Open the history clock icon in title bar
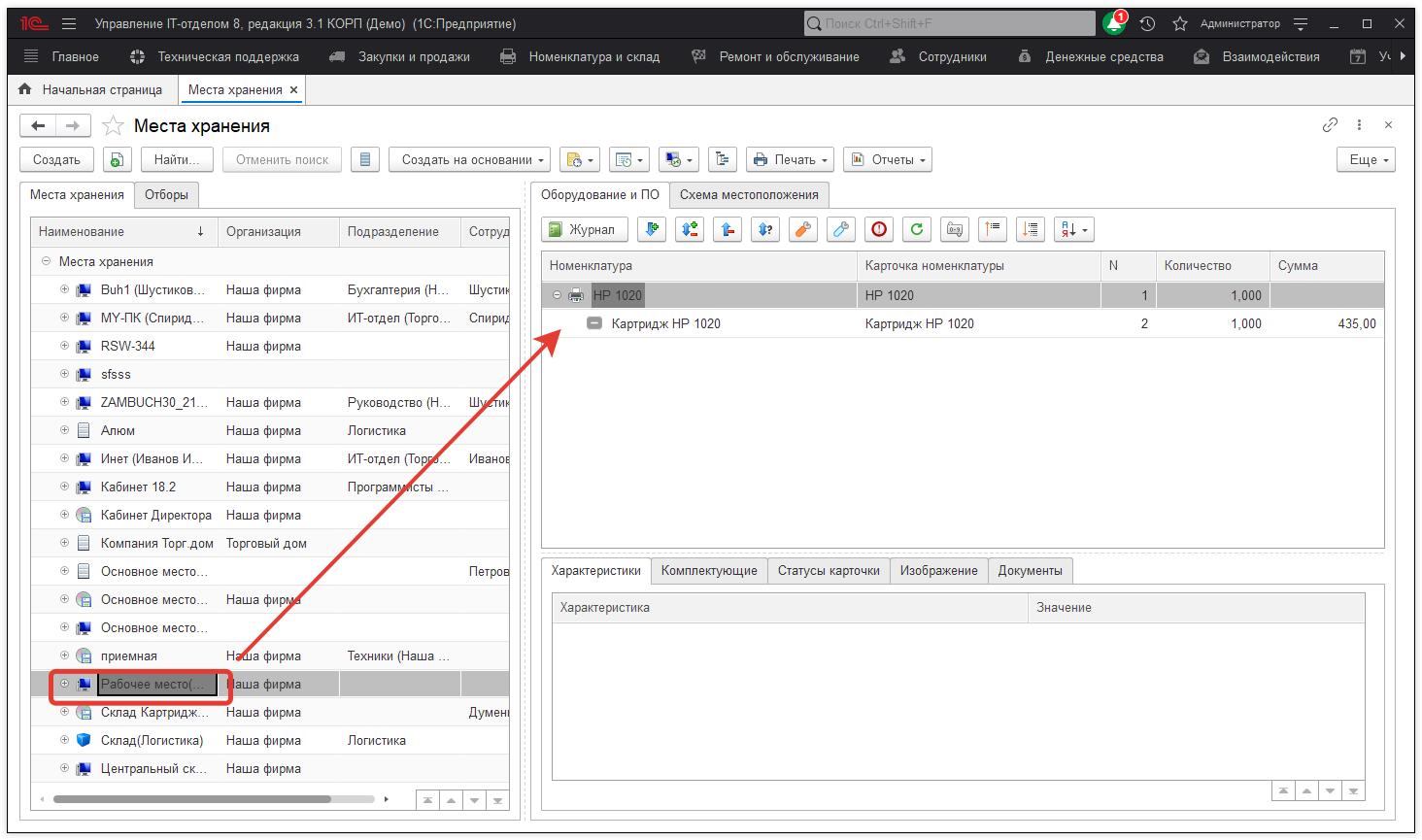The image size is (1422, 840). 1147,23
